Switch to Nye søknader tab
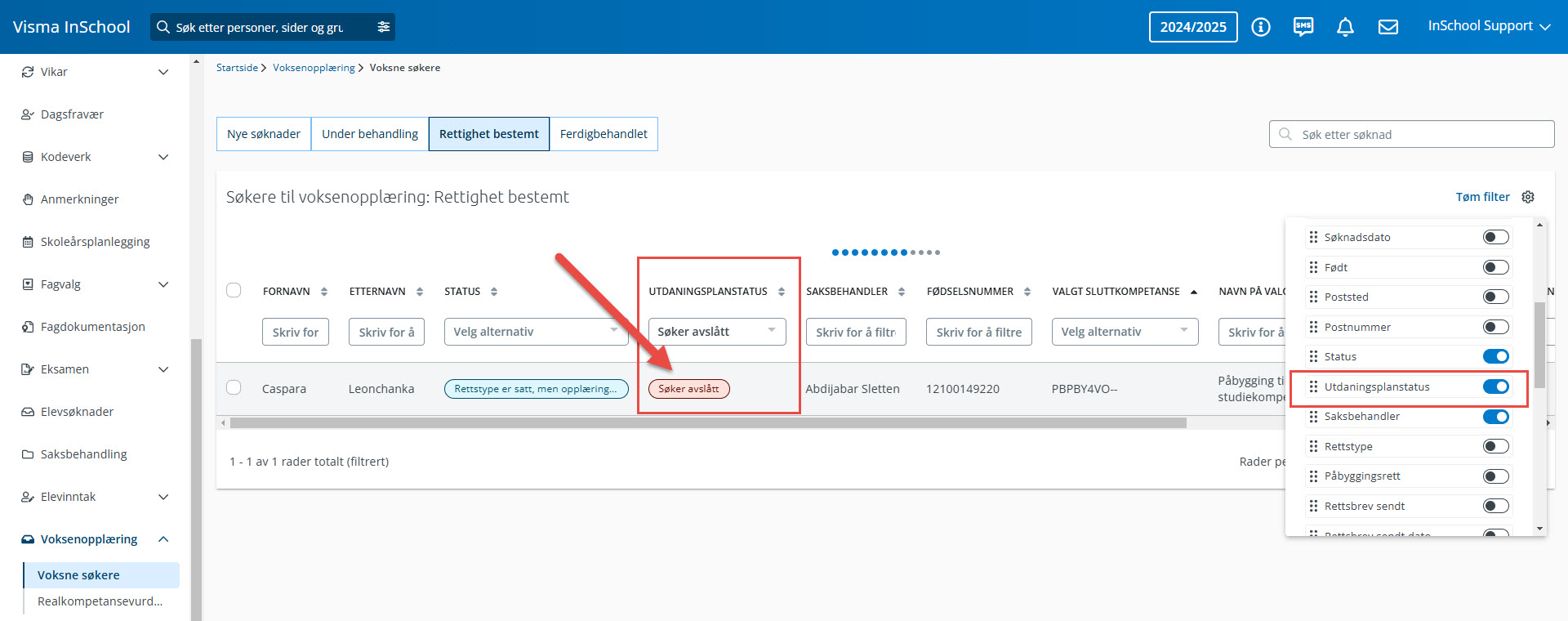 pyautogui.click(x=264, y=134)
